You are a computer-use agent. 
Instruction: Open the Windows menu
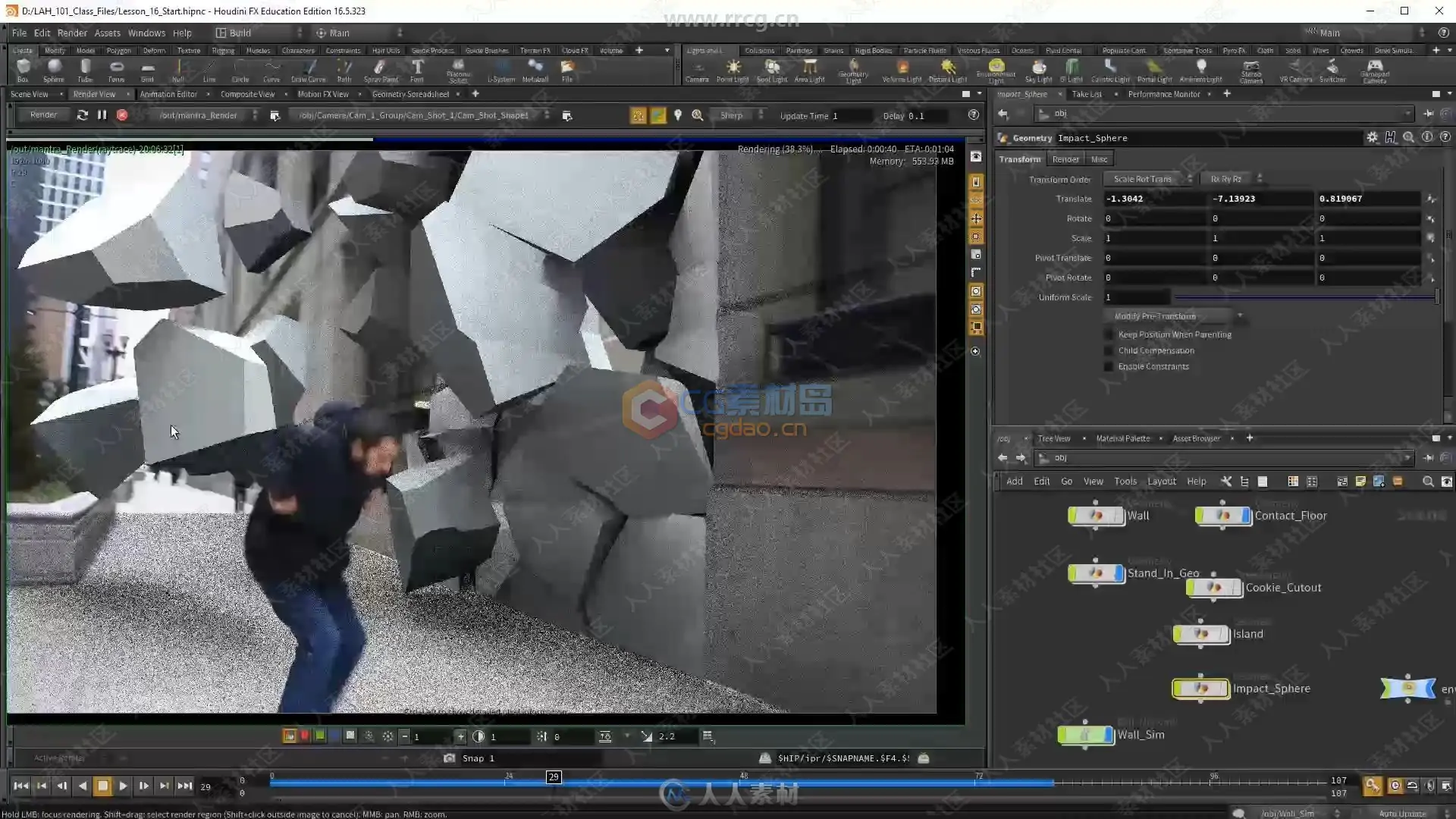pyautogui.click(x=146, y=33)
